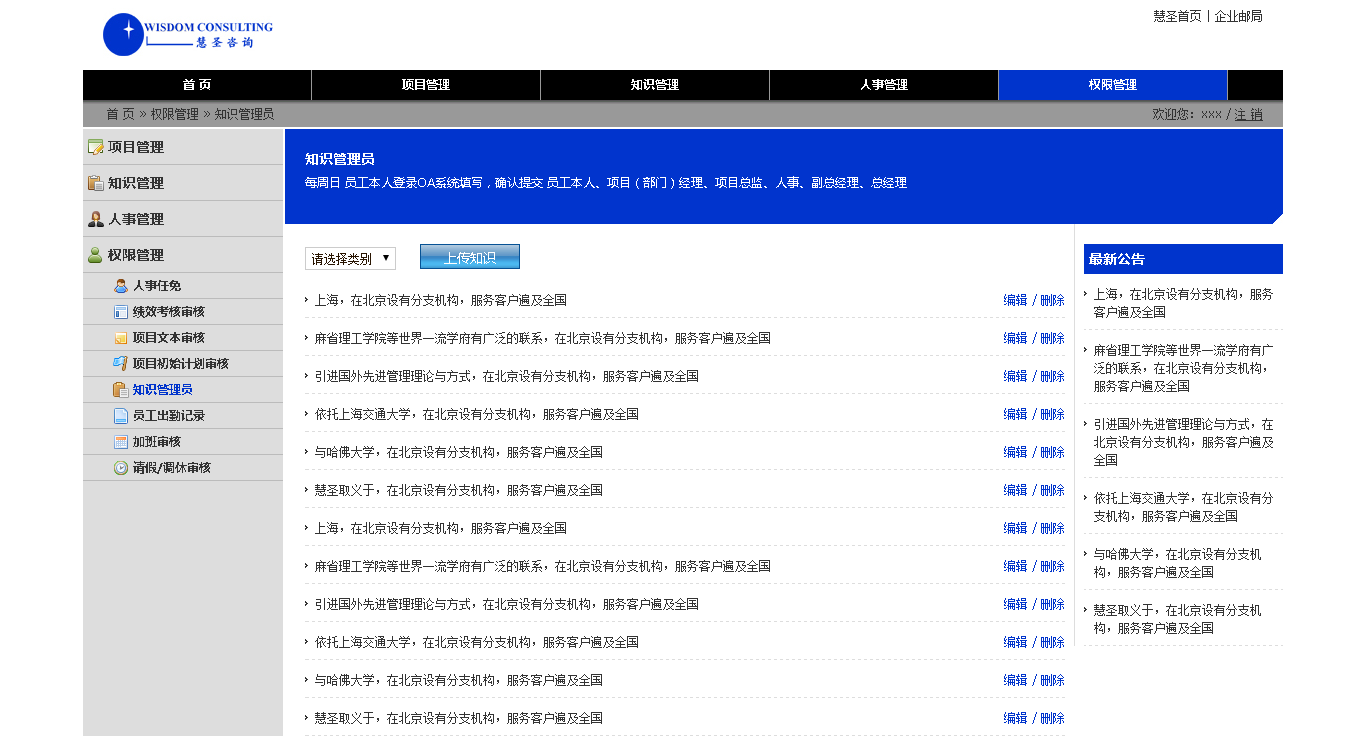The image size is (1366, 756).
Task: Go to 人事管理 in the top navigation bar
Action: pos(884,85)
